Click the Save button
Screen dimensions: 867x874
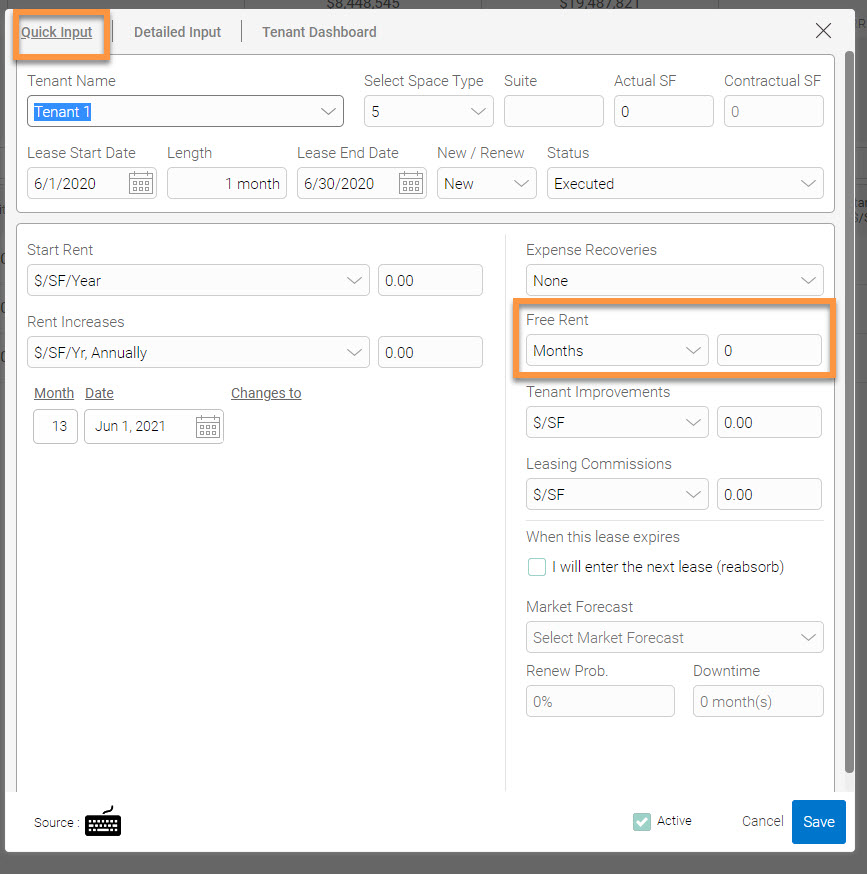coord(818,822)
